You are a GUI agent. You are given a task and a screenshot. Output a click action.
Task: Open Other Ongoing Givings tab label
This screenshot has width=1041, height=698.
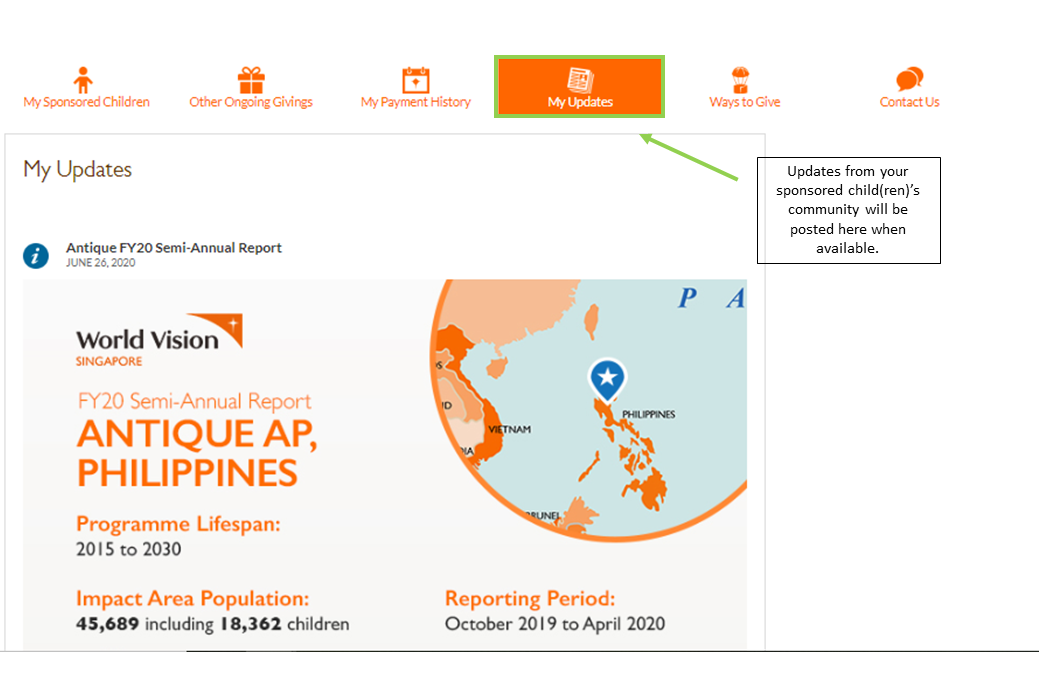tap(251, 102)
